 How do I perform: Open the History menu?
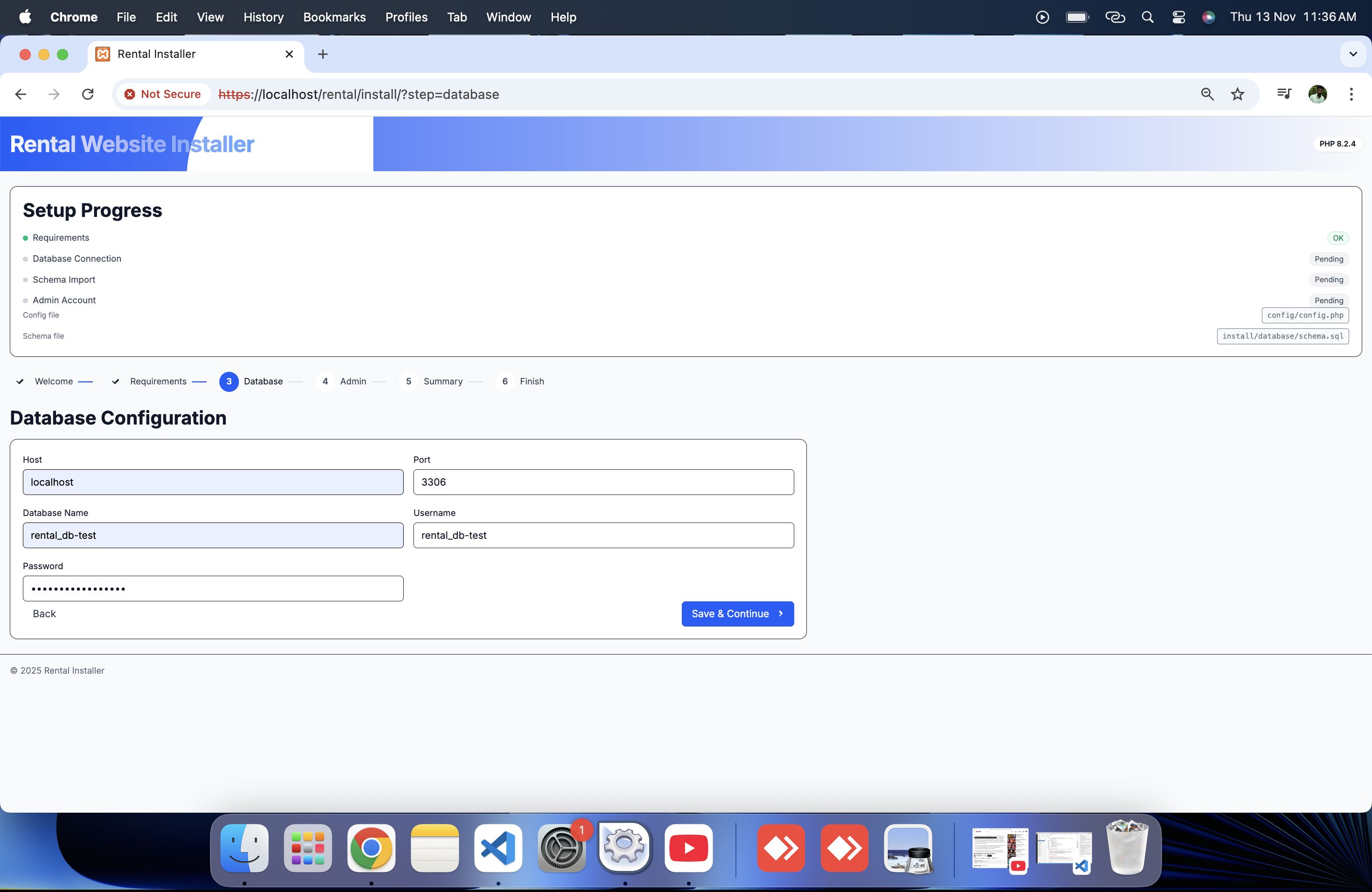coord(264,17)
